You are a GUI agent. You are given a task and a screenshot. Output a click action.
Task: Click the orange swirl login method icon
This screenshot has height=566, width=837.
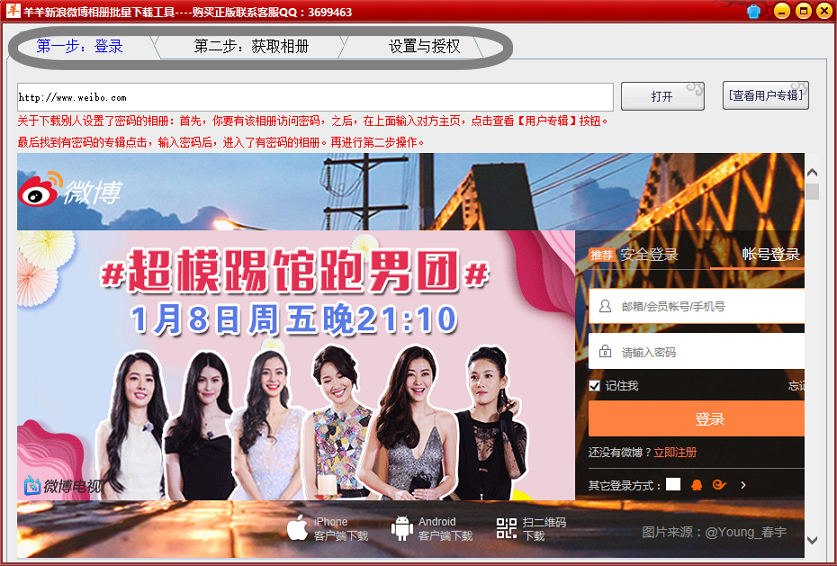click(719, 485)
